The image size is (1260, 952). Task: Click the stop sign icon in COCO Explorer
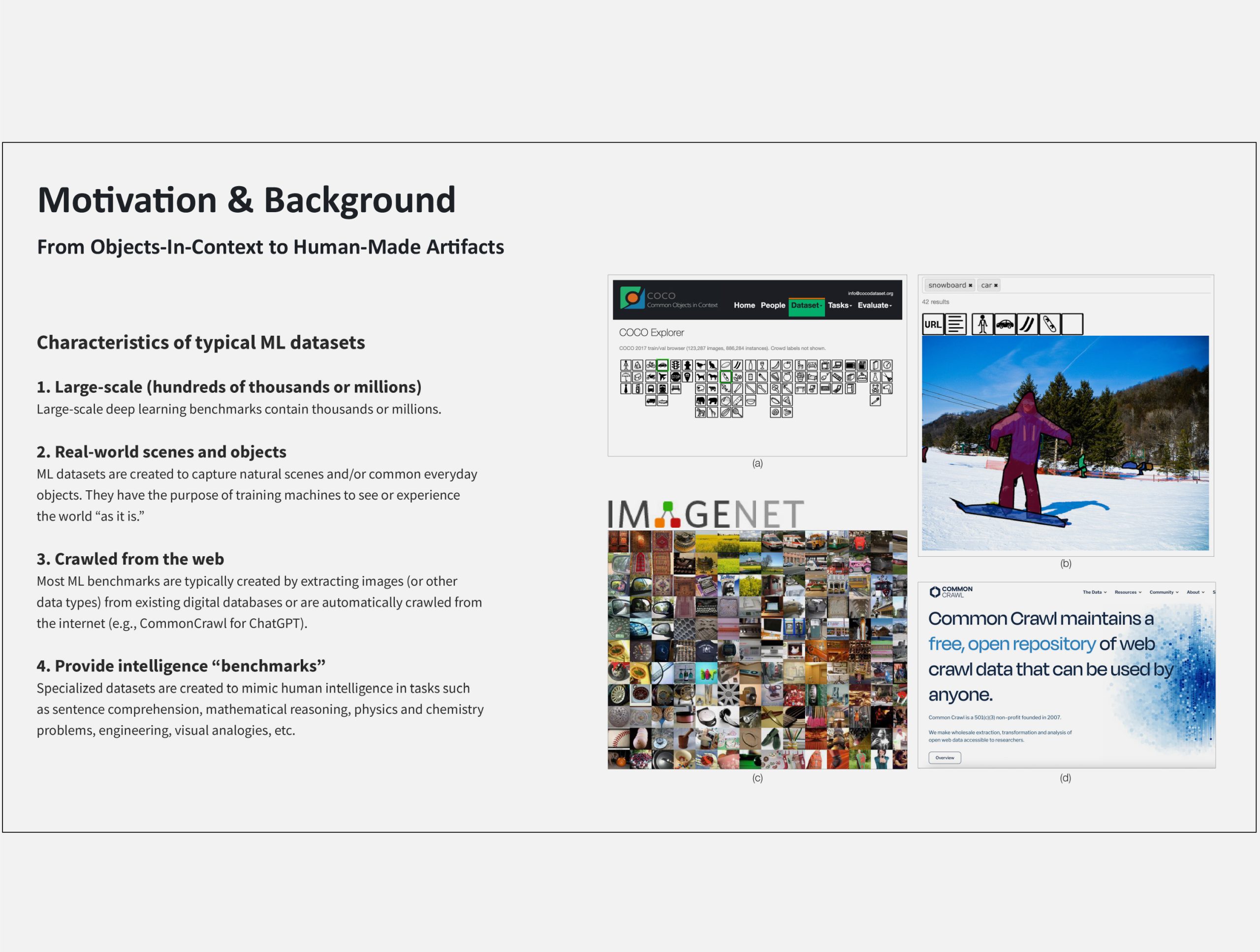[x=676, y=377]
